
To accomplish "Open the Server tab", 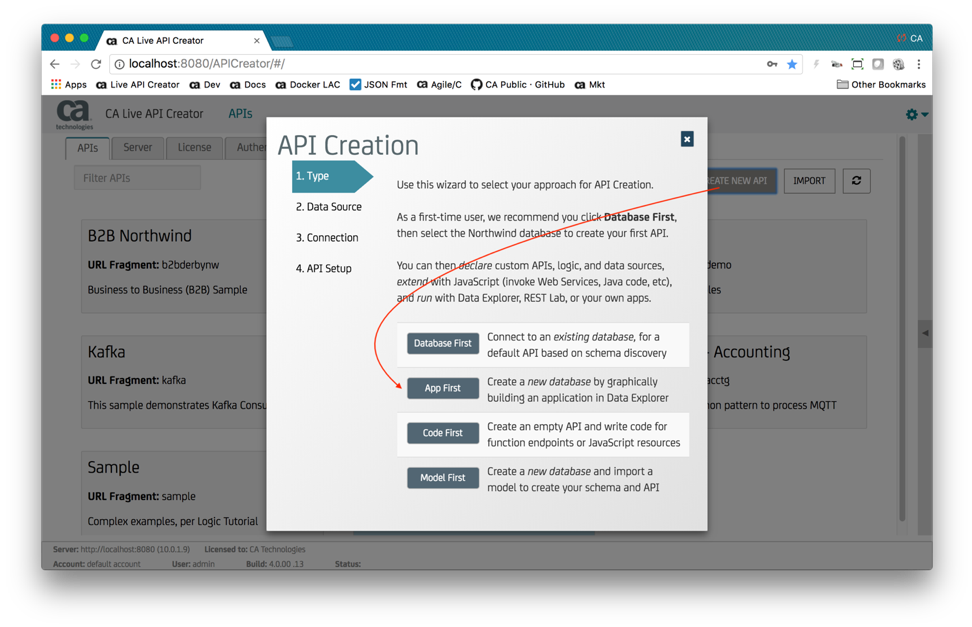I will [x=138, y=148].
